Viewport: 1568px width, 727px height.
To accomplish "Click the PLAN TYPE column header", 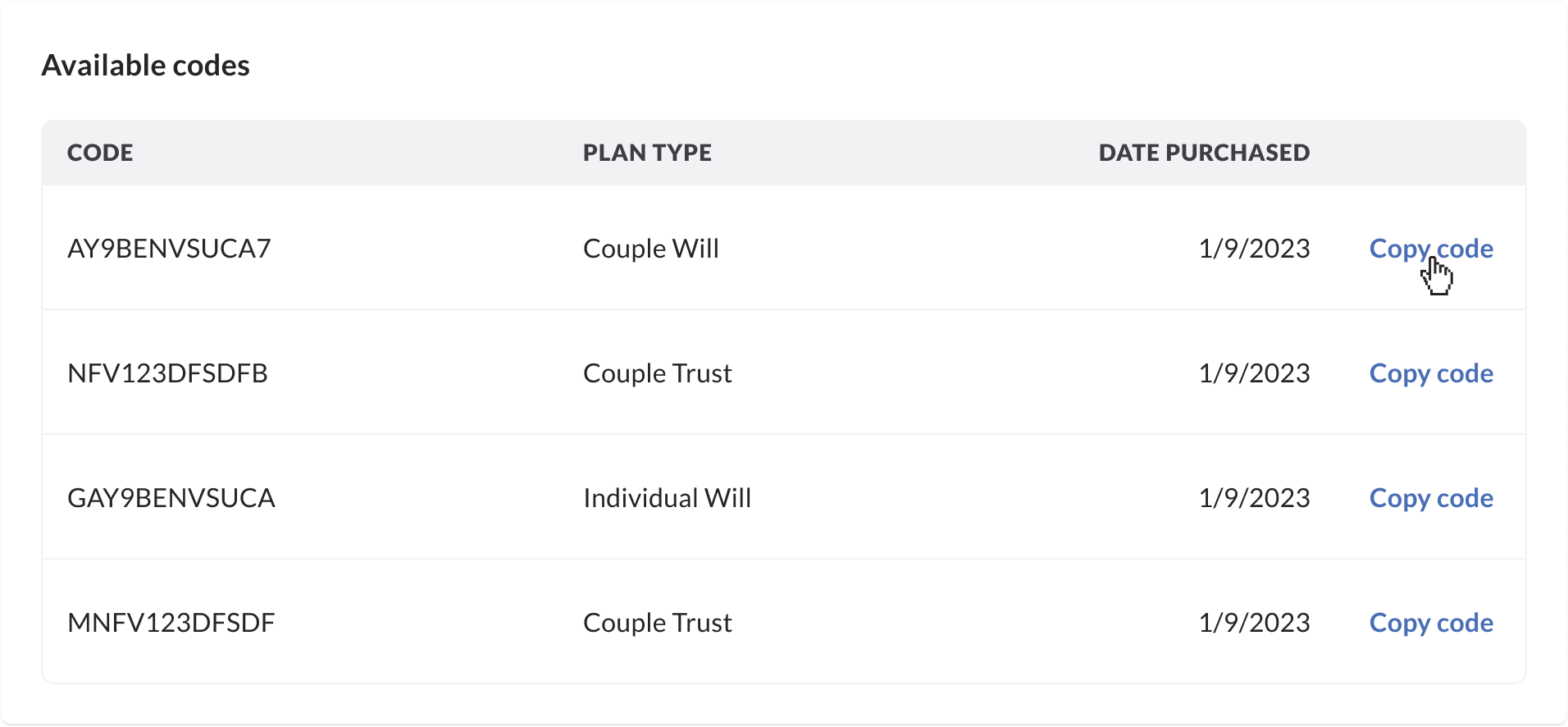I will [647, 153].
